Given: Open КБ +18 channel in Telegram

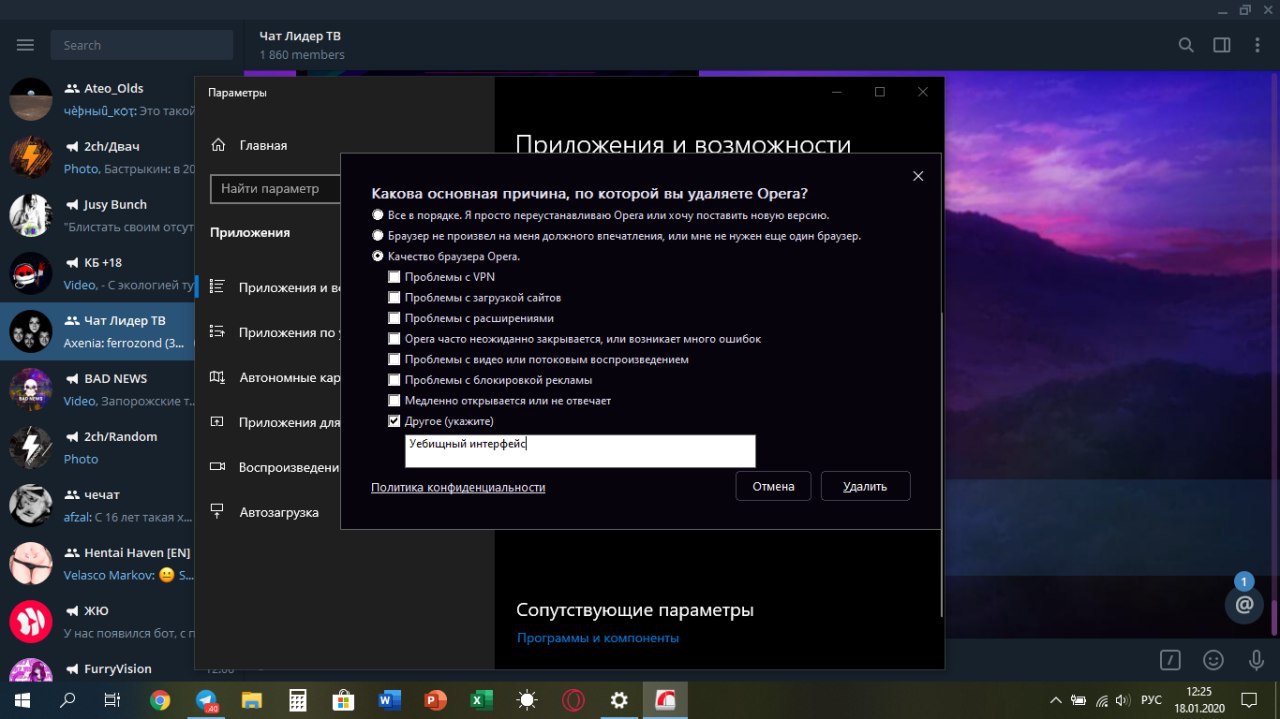Looking at the screenshot, I should pos(97,273).
